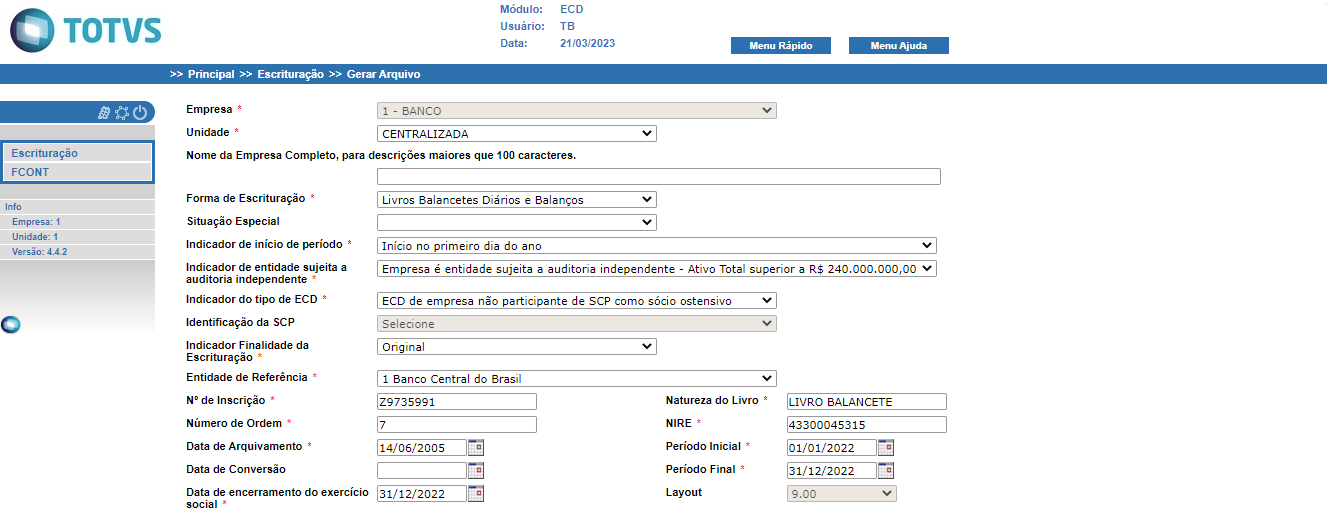
Task: Open the Forma de Escrituração dropdown
Action: (517, 200)
